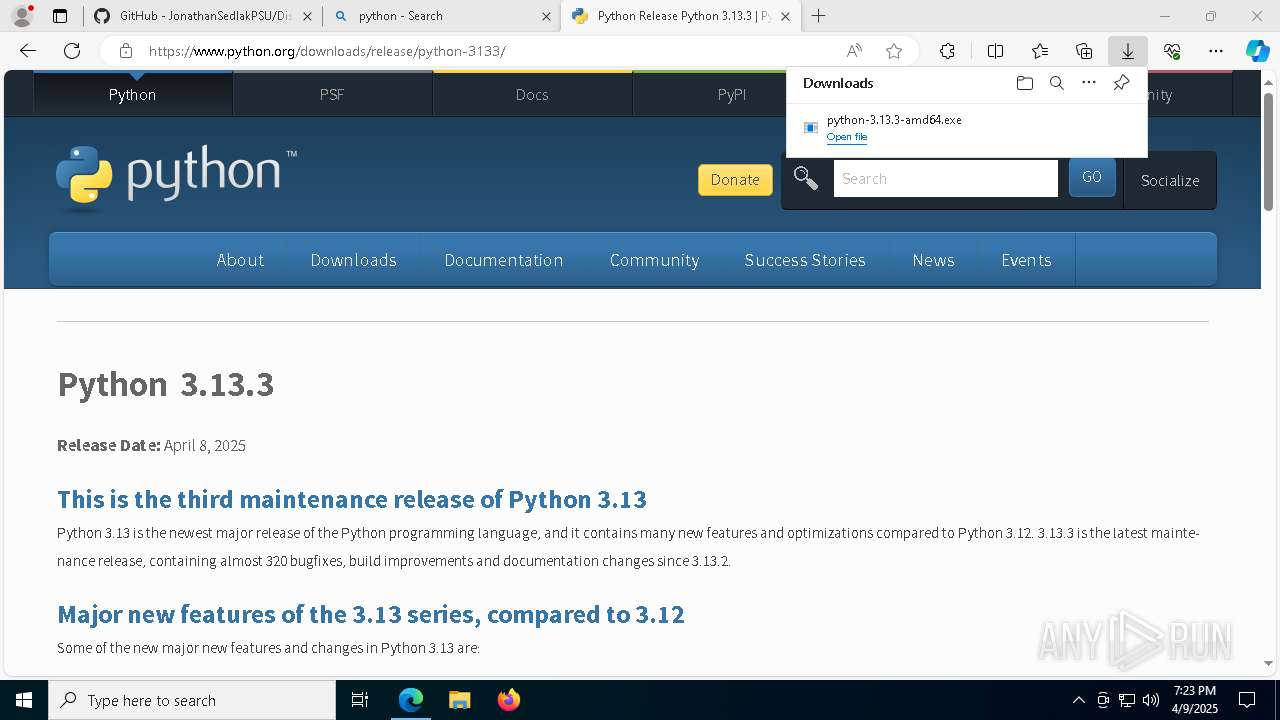
Task: Open the Favorites list icon
Action: tap(1040, 51)
